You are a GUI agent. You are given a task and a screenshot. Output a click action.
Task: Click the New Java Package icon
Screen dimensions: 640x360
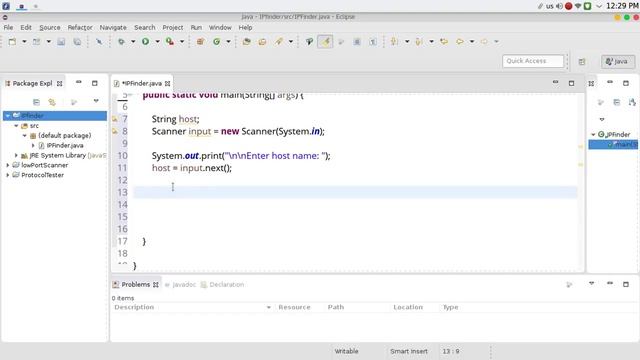(x=200, y=42)
